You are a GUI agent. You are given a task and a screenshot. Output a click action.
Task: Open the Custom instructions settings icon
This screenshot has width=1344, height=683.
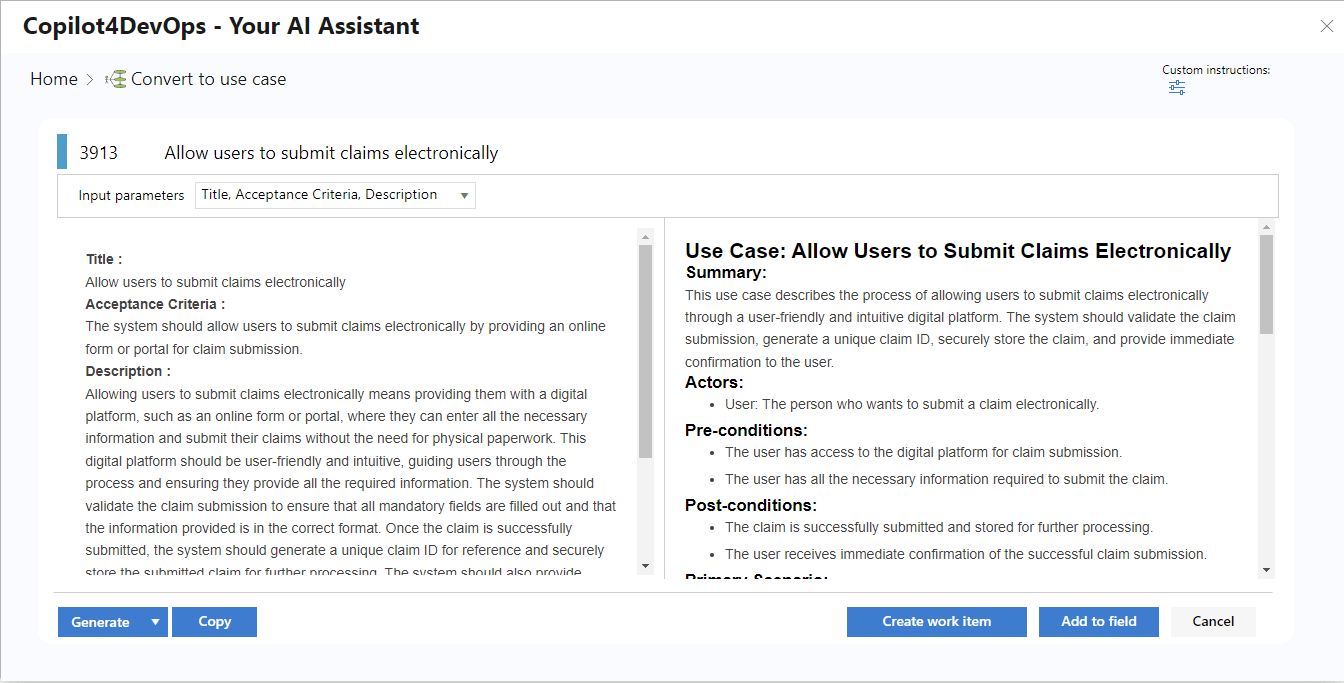click(1177, 88)
